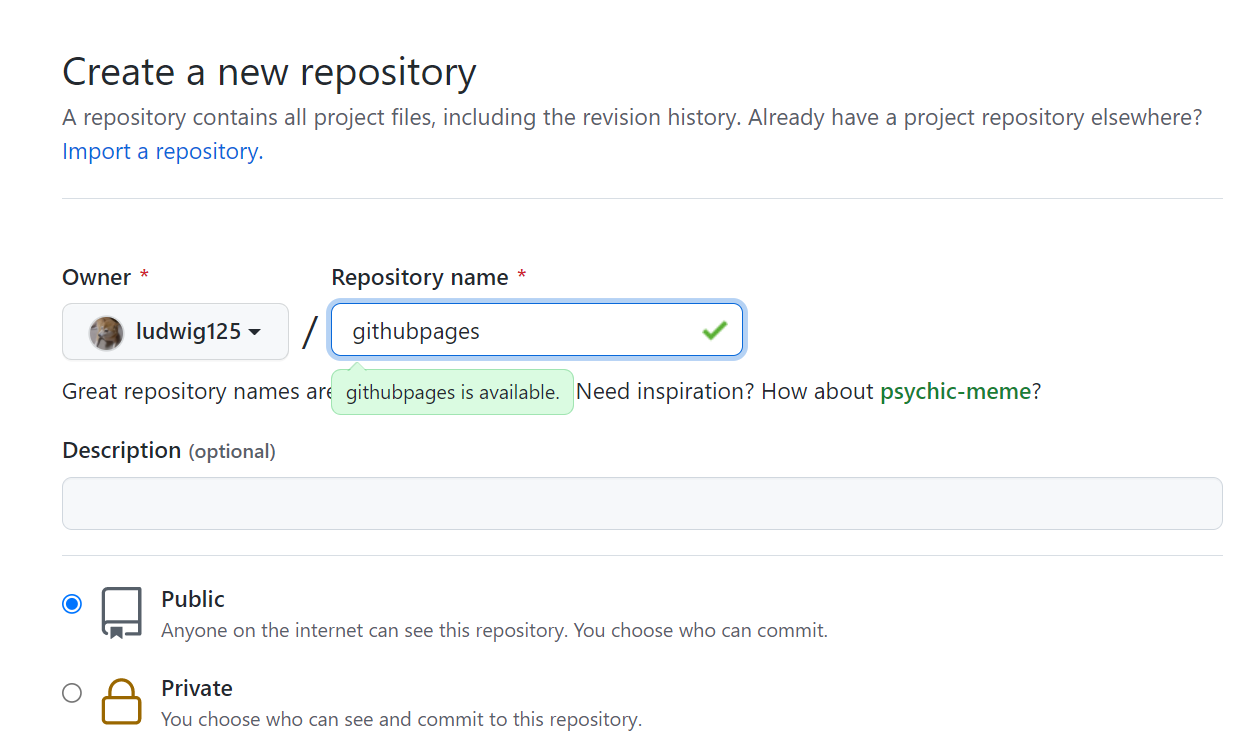Click the Create a new repository heading

point(269,72)
